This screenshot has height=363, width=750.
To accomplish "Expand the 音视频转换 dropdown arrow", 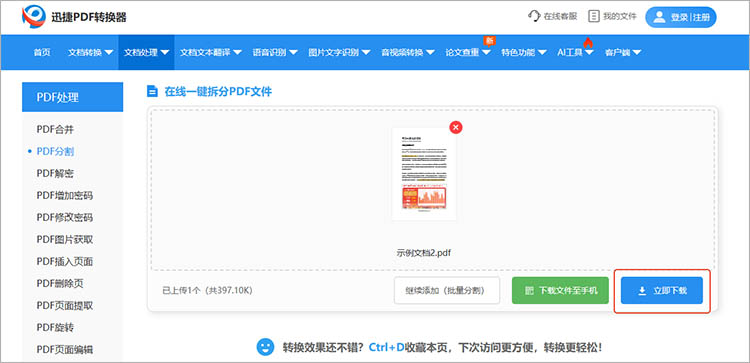I will (430, 53).
